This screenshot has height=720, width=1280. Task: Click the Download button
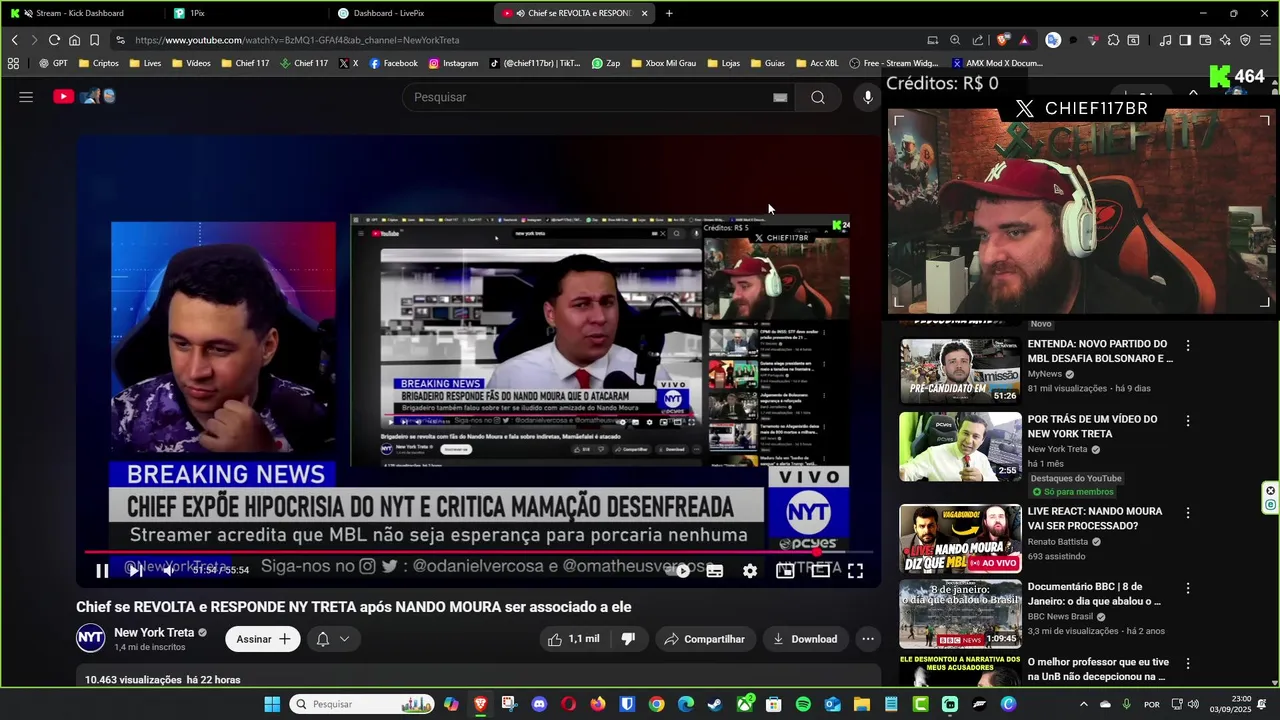coord(805,639)
